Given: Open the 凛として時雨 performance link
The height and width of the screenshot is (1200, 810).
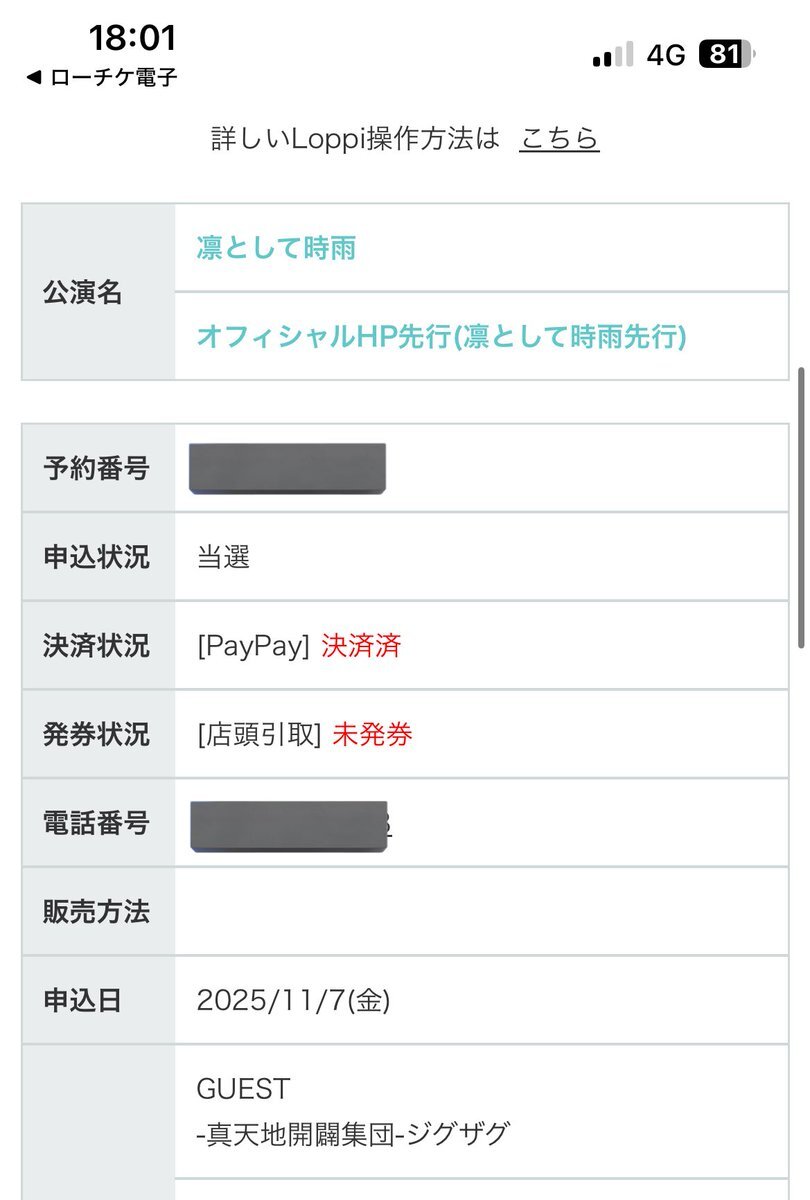Looking at the screenshot, I should pyautogui.click(x=276, y=248).
